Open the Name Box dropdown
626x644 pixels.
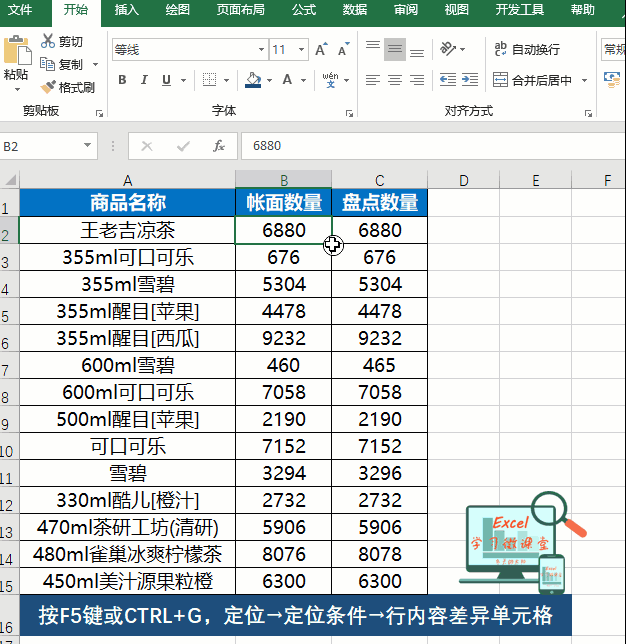[87, 145]
